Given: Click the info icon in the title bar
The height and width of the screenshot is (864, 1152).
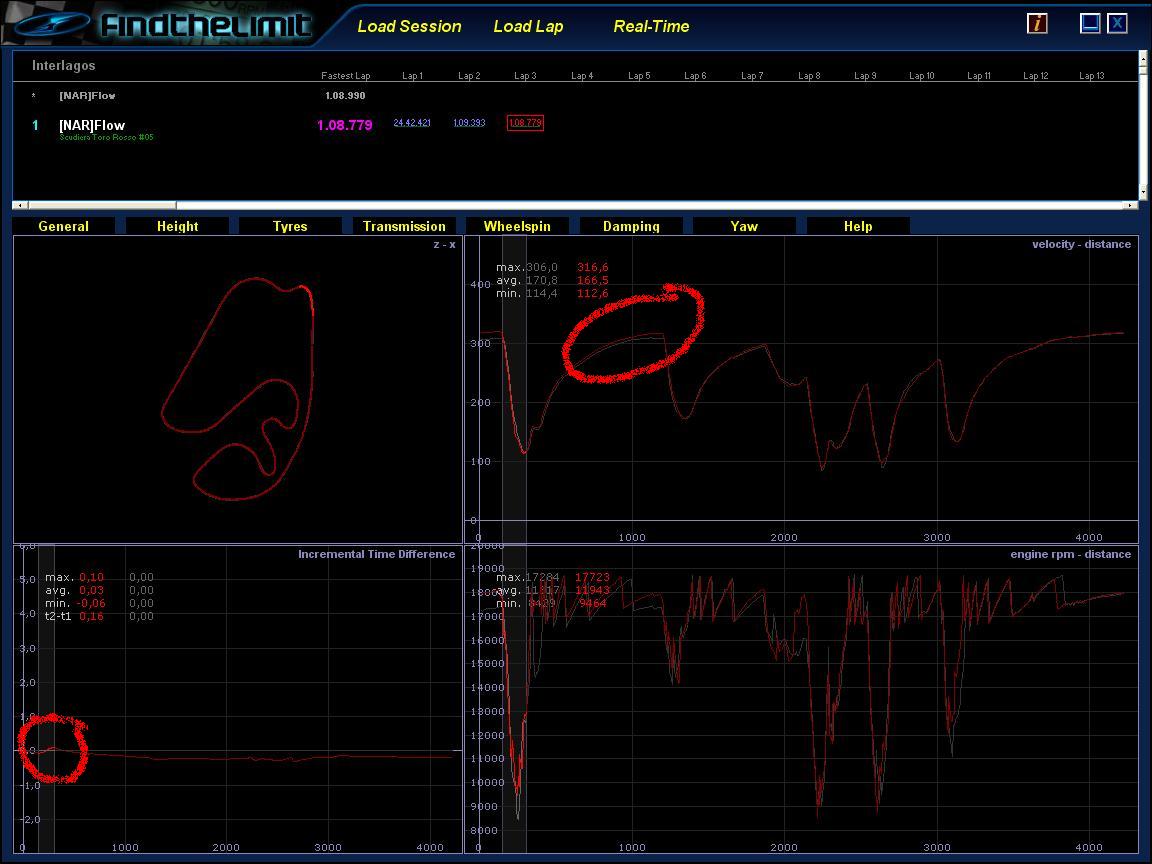Looking at the screenshot, I should 1037,23.
